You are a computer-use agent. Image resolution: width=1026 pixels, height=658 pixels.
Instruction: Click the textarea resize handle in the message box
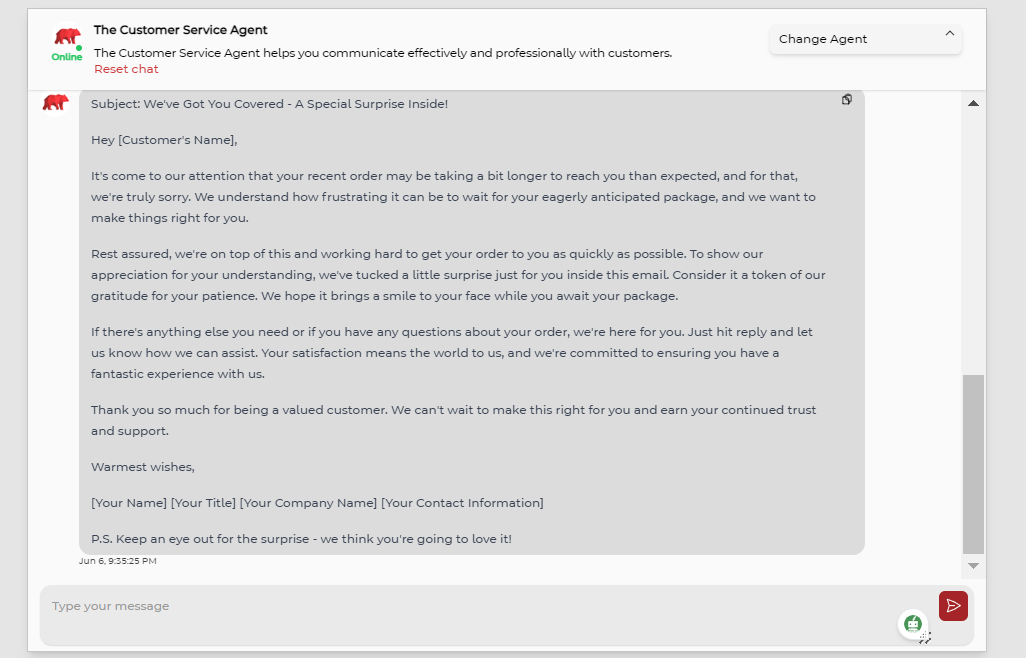point(925,638)
